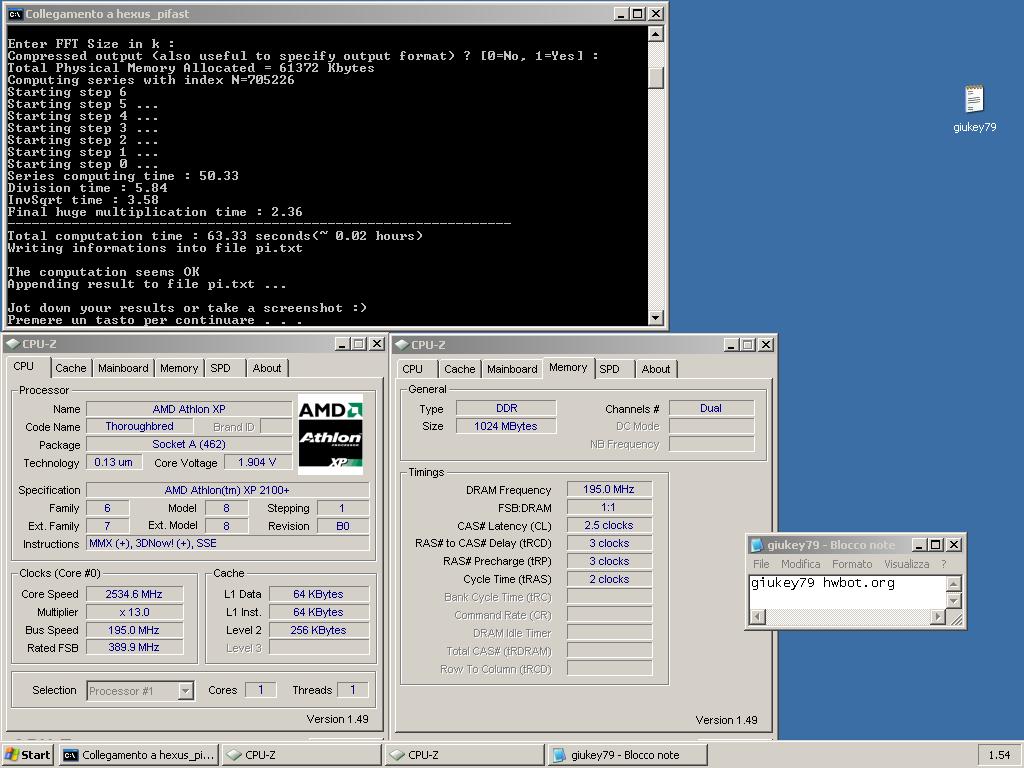Open the About tab in left CPU-Z window
The width and height of the screenshot is (1024, 768).
[x=267, y=368]
